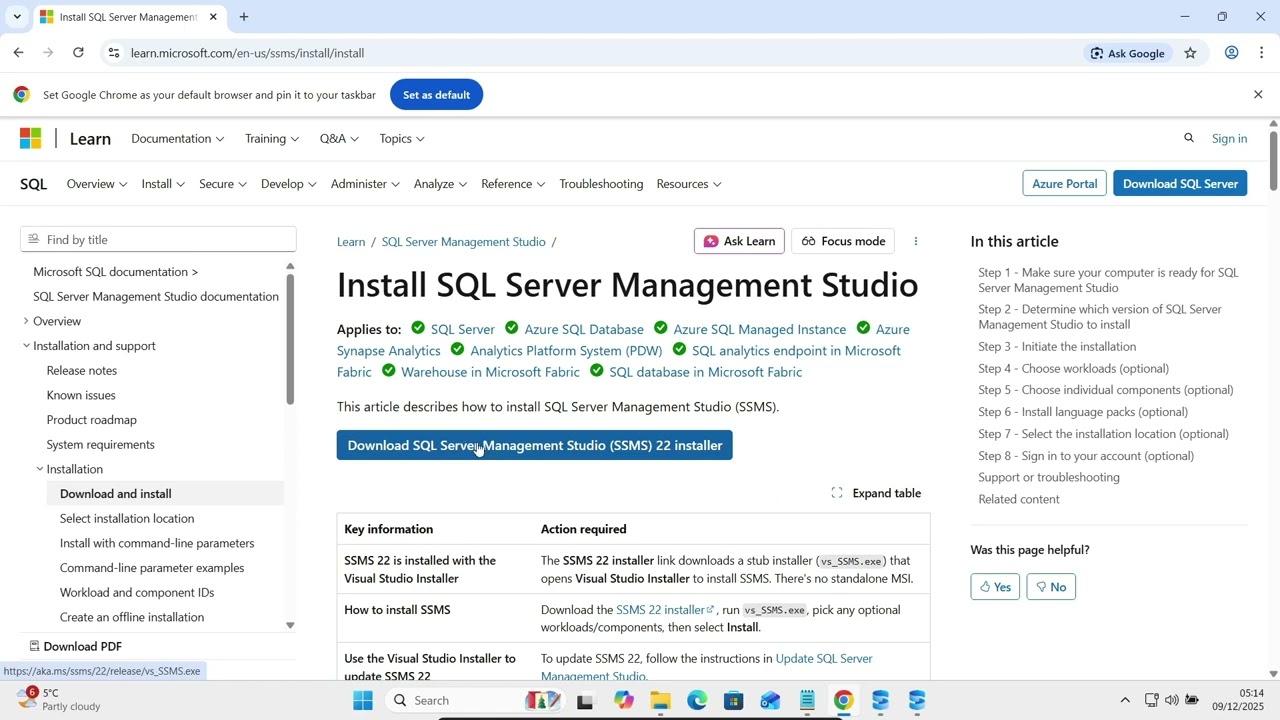Dismiss the default browser banner
This screenshot has width=1280, height=720.
1258,95
